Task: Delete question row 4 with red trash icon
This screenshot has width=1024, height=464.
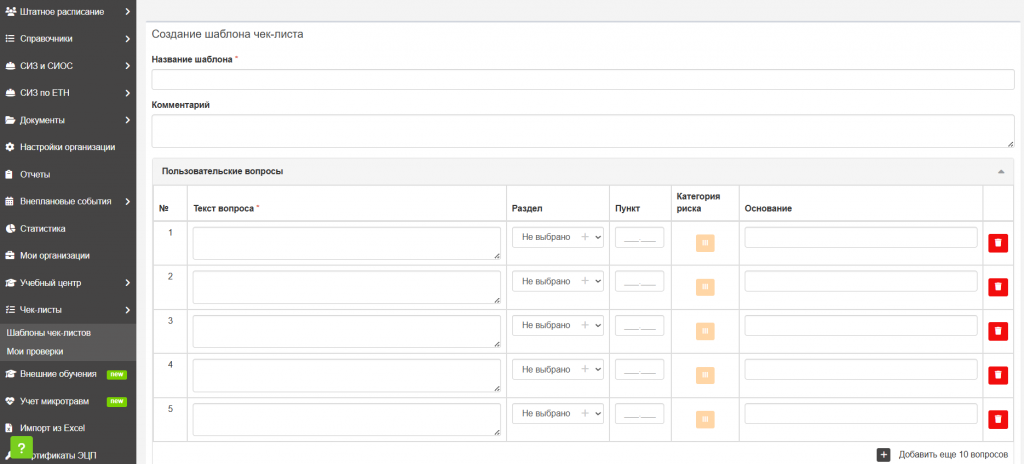Action: coord(998,375)
